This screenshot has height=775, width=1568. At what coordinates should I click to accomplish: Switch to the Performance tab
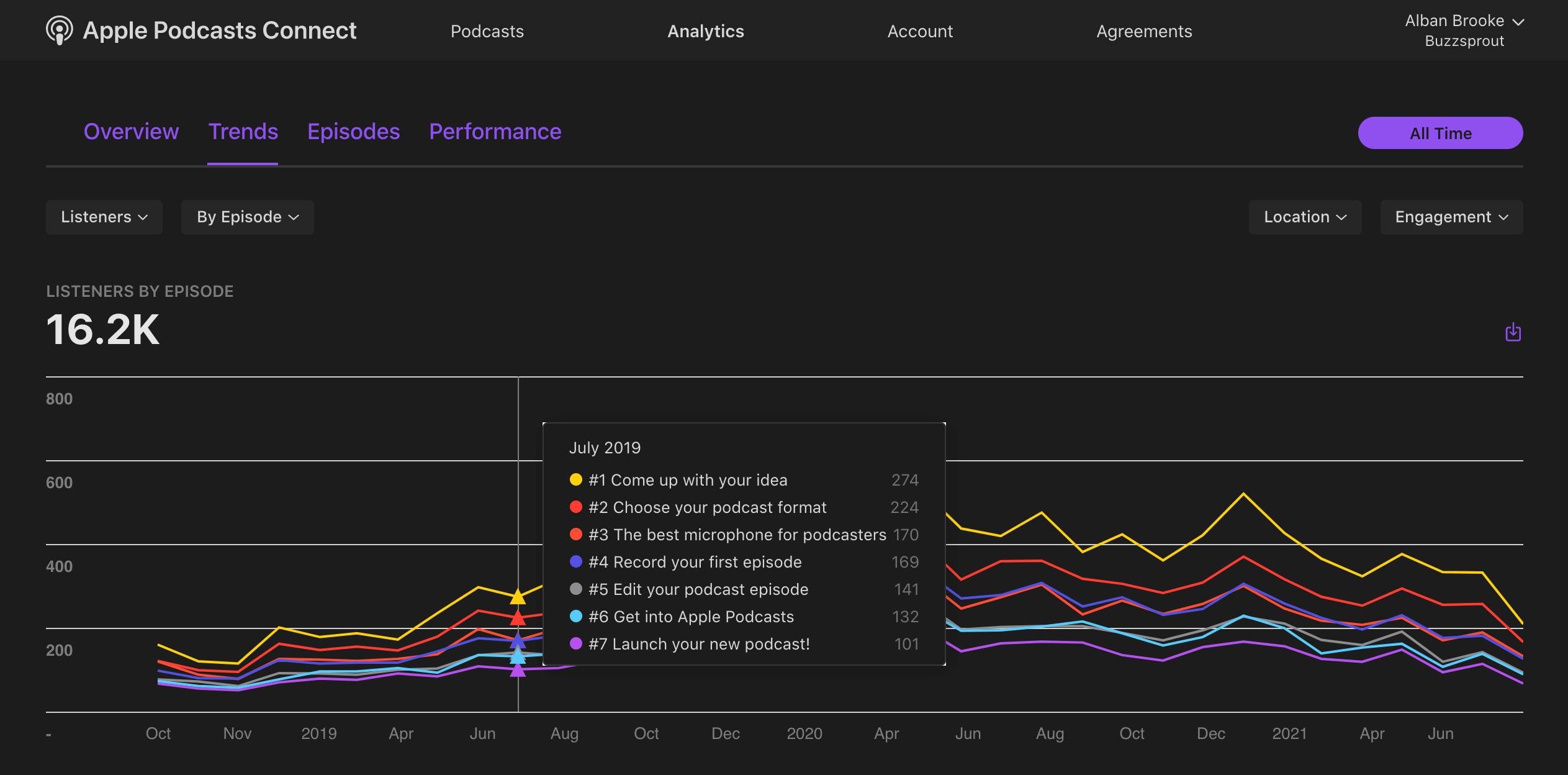[495, 132]
